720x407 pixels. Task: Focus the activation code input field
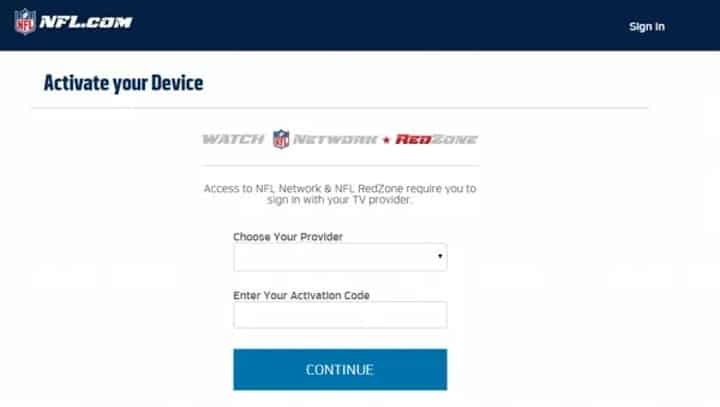(x=340, y=315)
